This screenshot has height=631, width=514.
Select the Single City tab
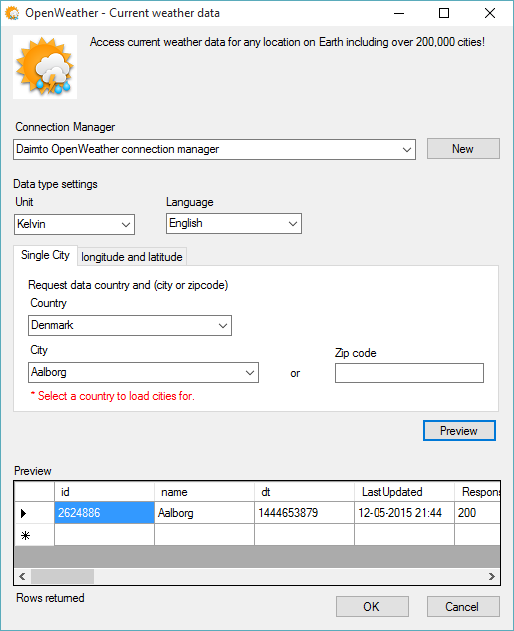[45, 255]
